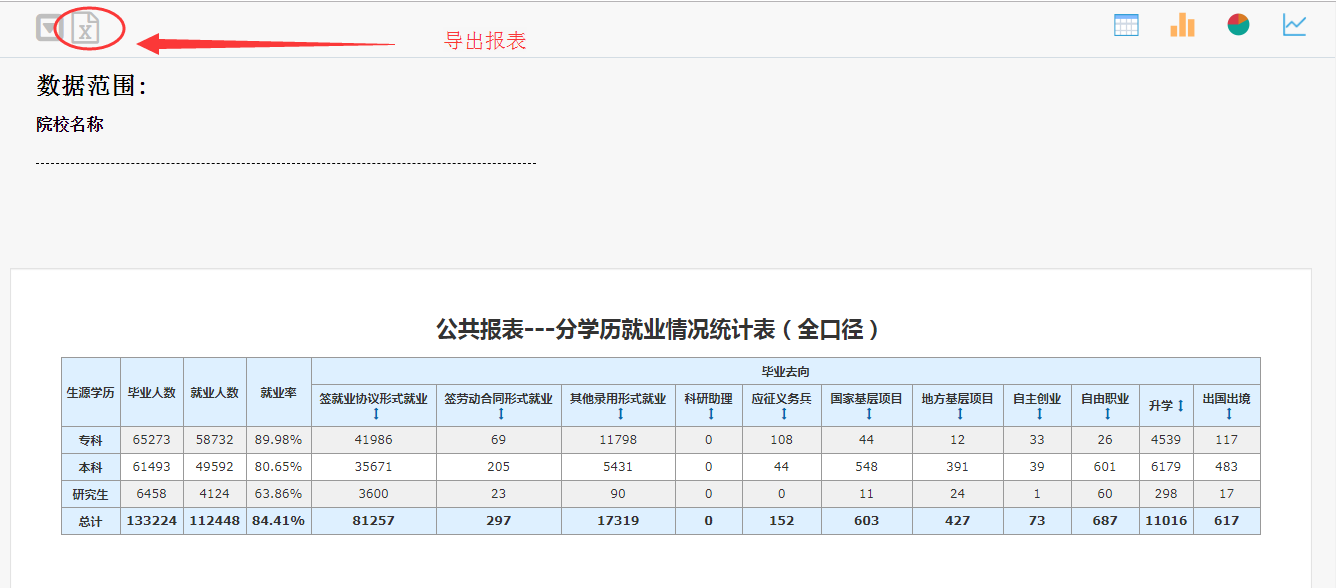
Task: Click the 就业人数 column header
Action: 215,392
